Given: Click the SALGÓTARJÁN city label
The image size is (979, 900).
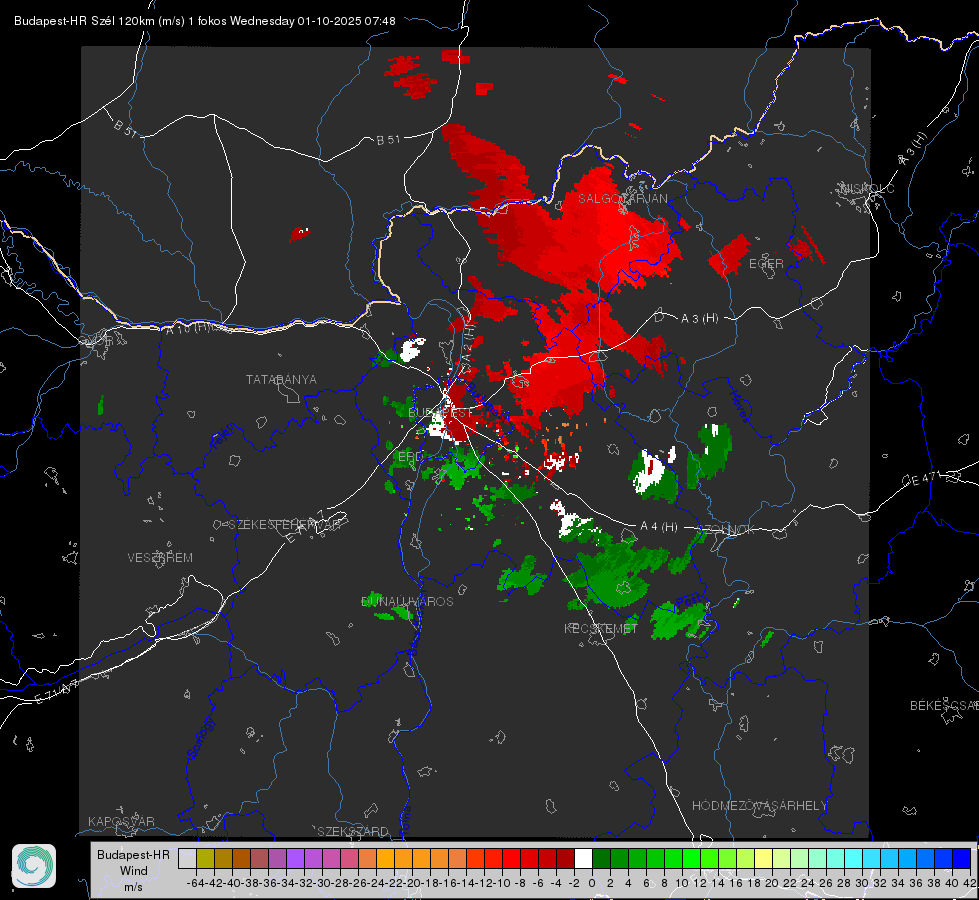Looking at the screenshot, I should (622, 199).
